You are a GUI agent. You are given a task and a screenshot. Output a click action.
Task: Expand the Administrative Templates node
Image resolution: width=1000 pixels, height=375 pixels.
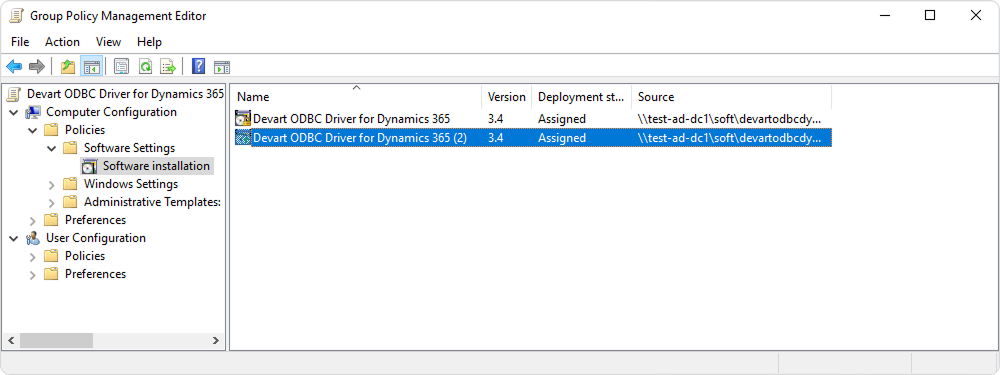coord(52,203)
